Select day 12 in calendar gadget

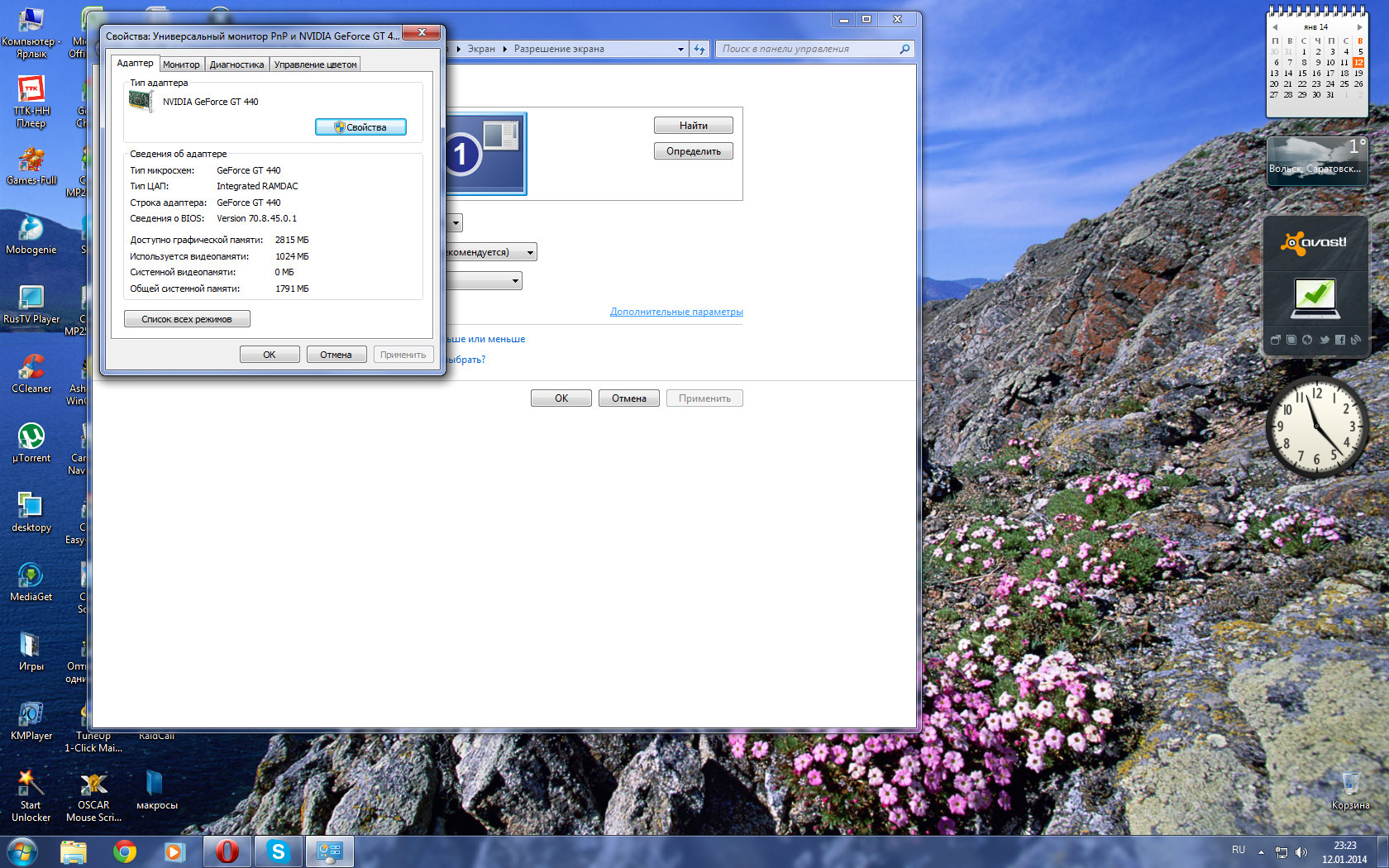point(1358,62)
